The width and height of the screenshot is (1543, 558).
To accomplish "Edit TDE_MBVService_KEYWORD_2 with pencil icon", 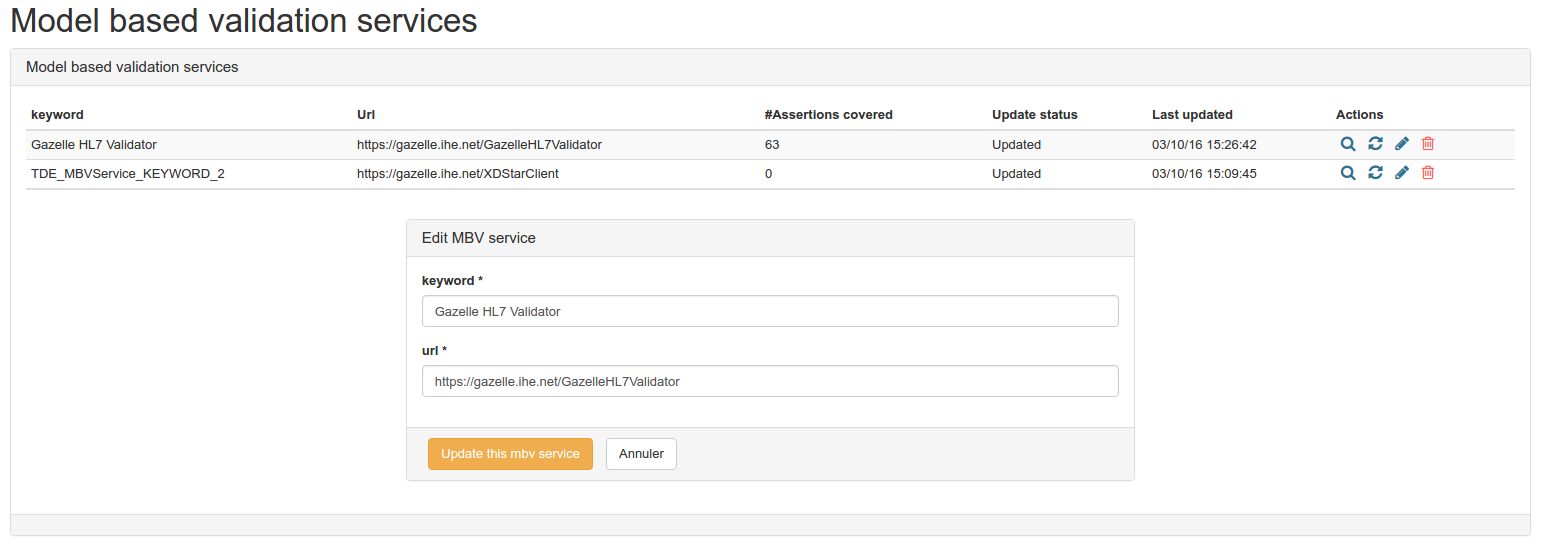I will click(x=1402, y=173).
